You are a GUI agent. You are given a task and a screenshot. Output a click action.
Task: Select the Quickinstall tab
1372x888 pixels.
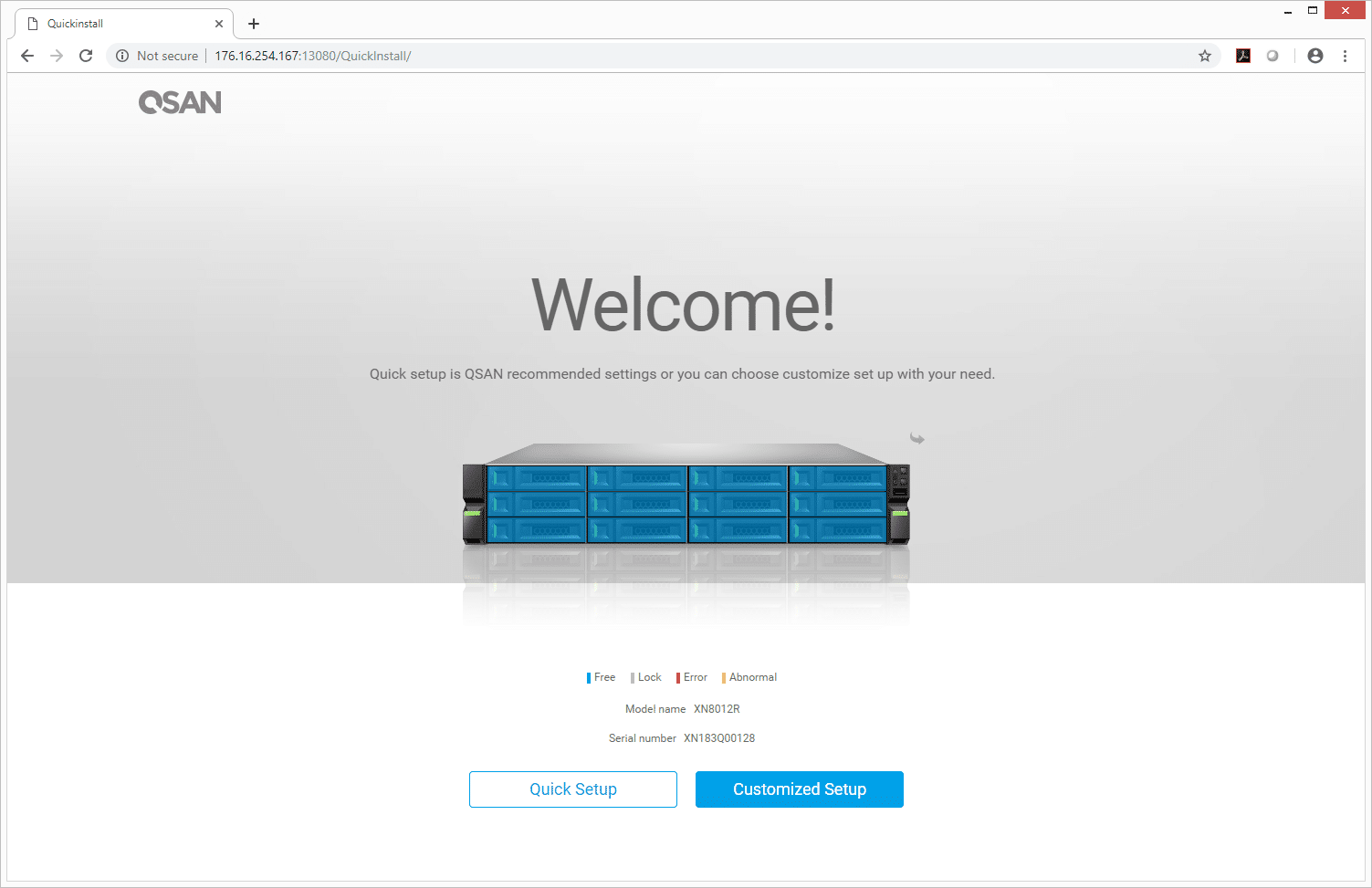[124, 24]
